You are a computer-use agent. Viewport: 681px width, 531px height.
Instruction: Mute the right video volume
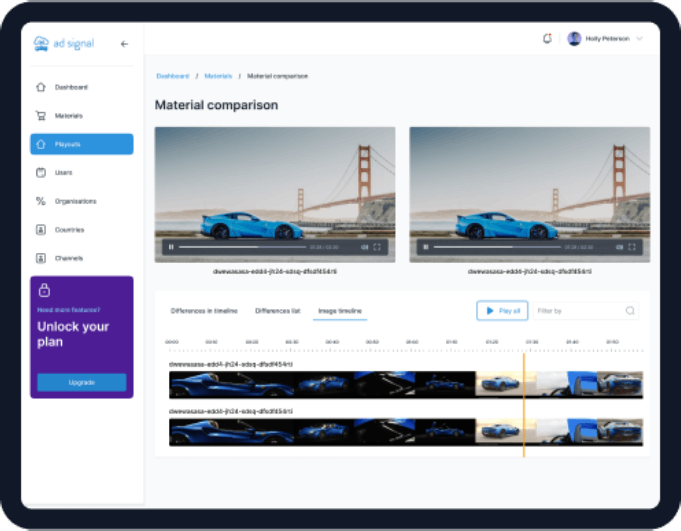619,246
